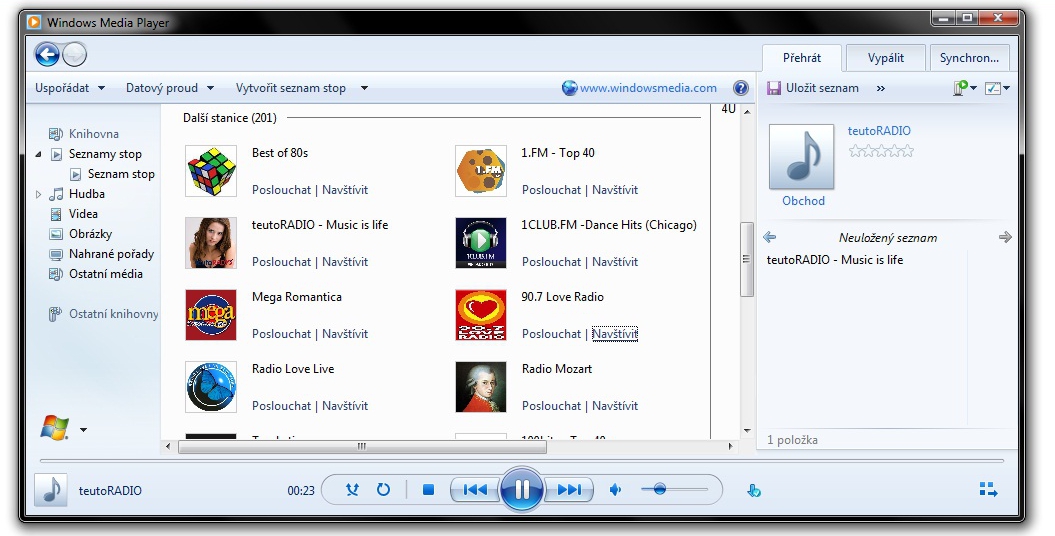Switch to the Synchron... tab
The image size is (1055, 536).
[x=969, y=58]
